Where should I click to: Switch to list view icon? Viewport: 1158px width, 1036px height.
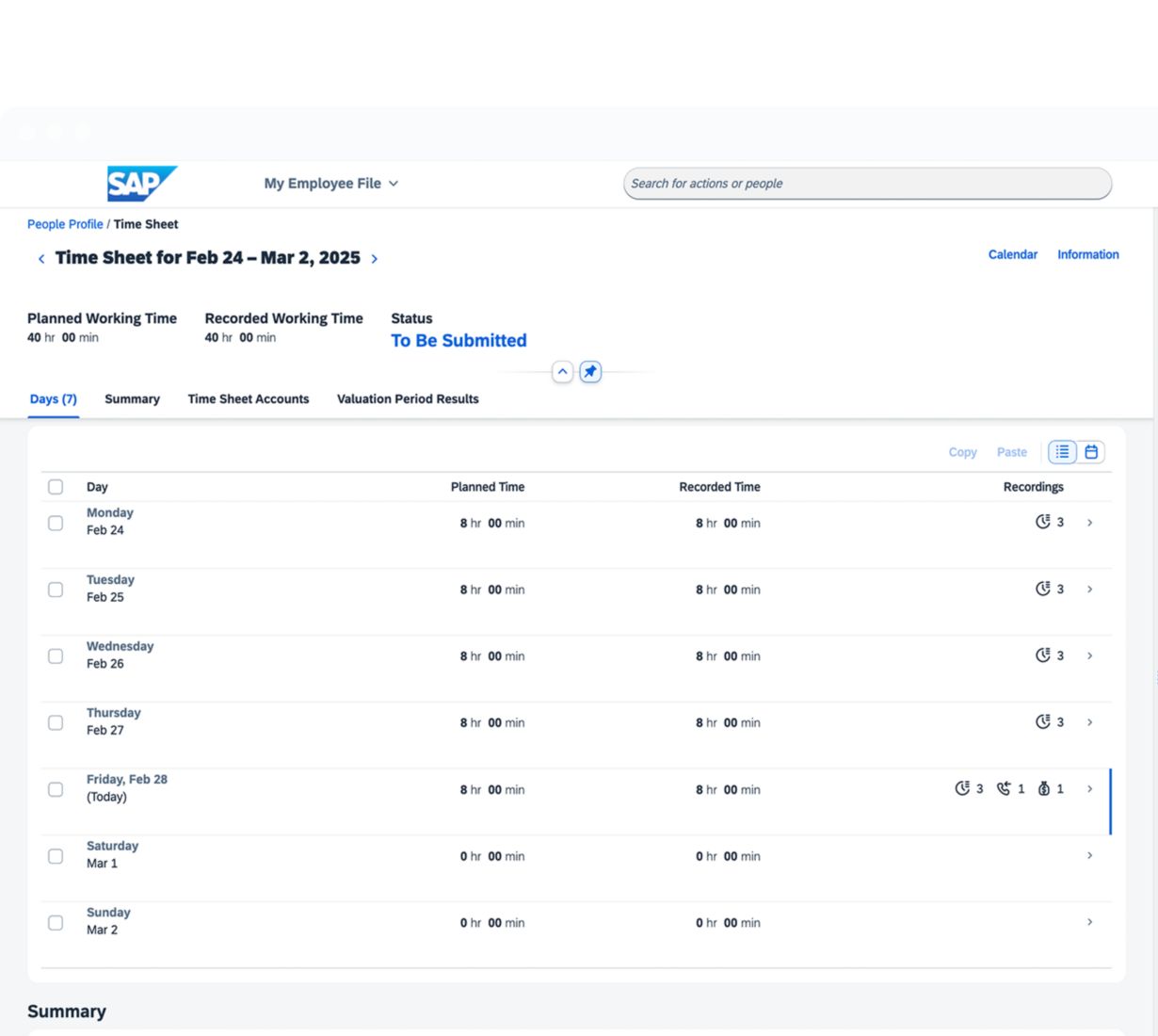pyautogui.click(x=1062, y=452)
